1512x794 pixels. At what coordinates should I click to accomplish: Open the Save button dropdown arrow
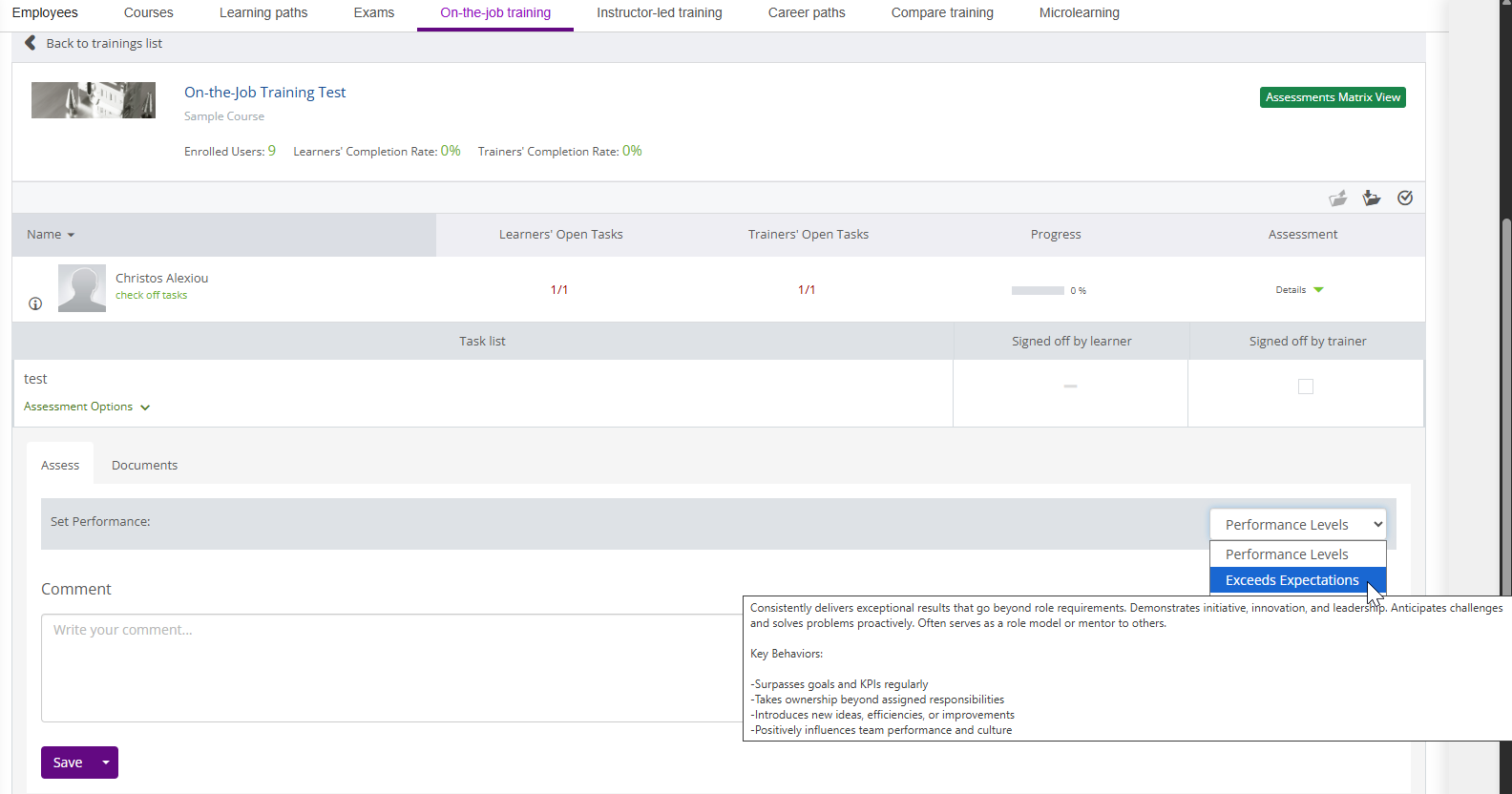(106, 763)
